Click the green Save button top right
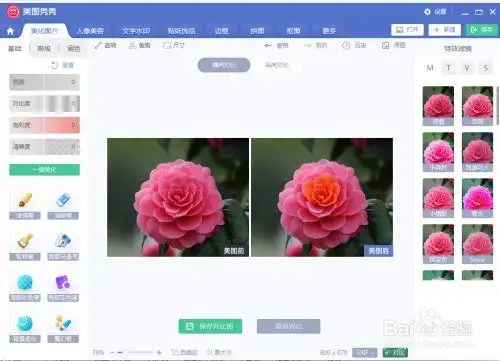The image size is (500, 361). tap(482, 30)
